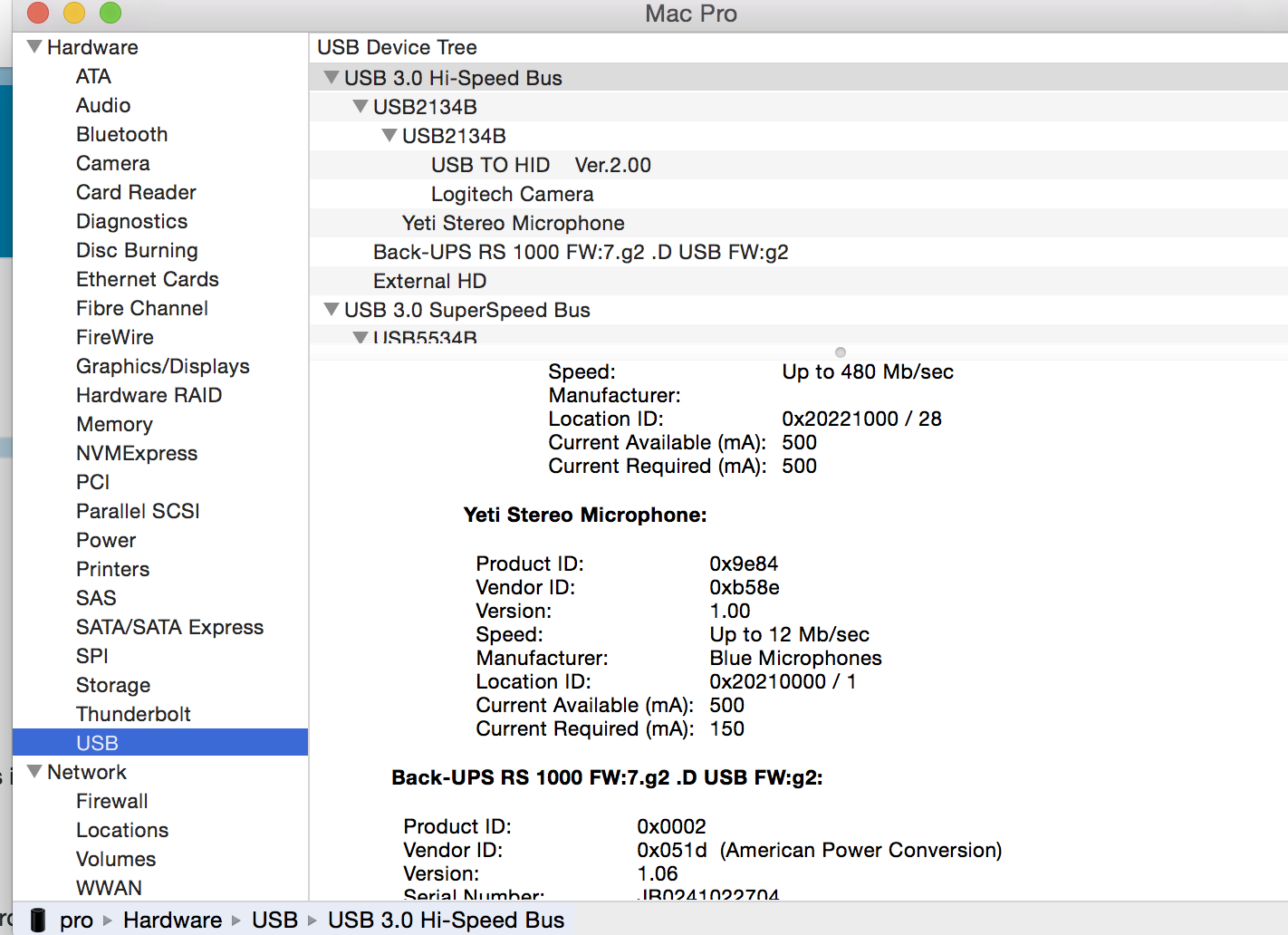Open the Fibre Channel category
Viewport: 1288px width, 935px height.
tap(142, 308)
